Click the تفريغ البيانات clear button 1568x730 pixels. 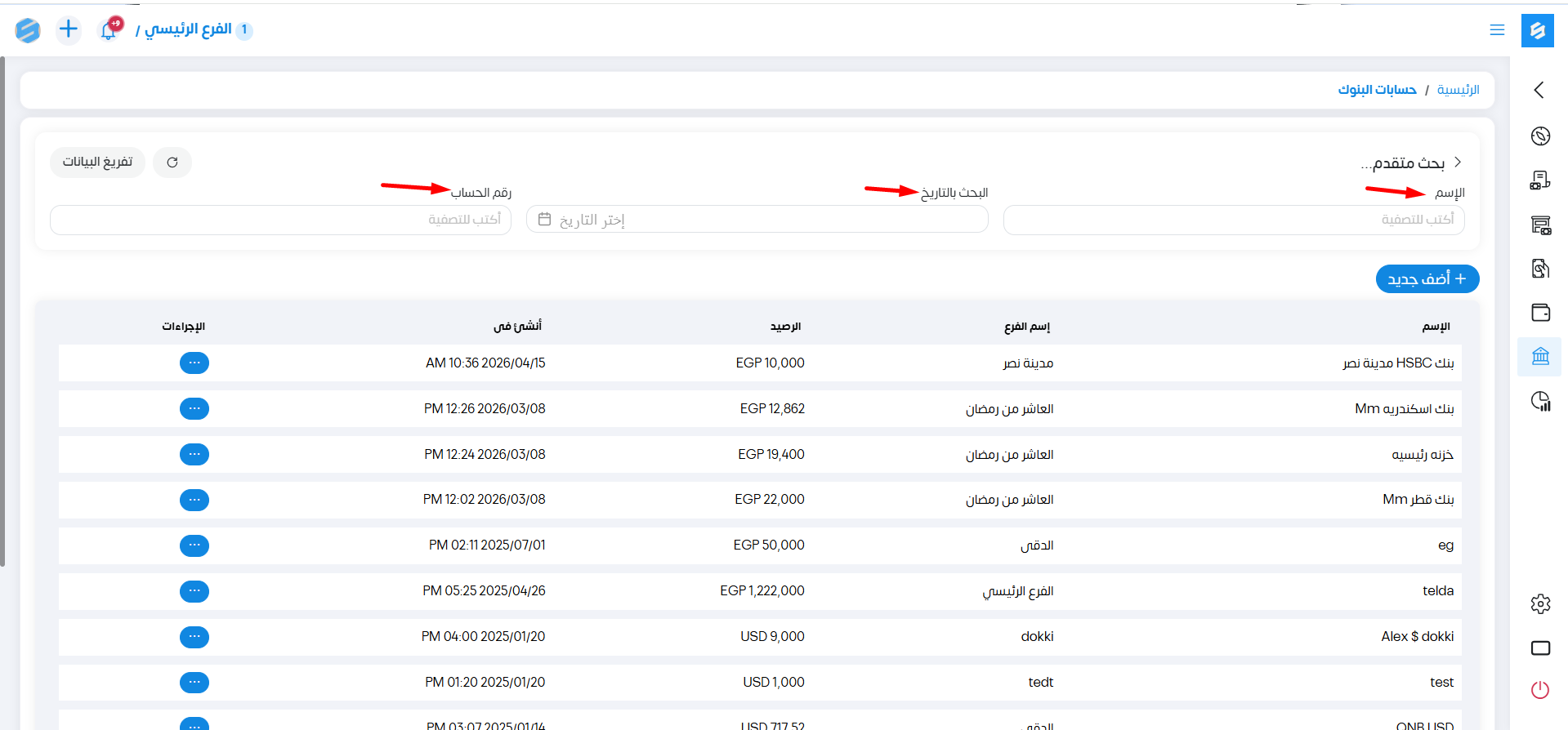point(97,162)
